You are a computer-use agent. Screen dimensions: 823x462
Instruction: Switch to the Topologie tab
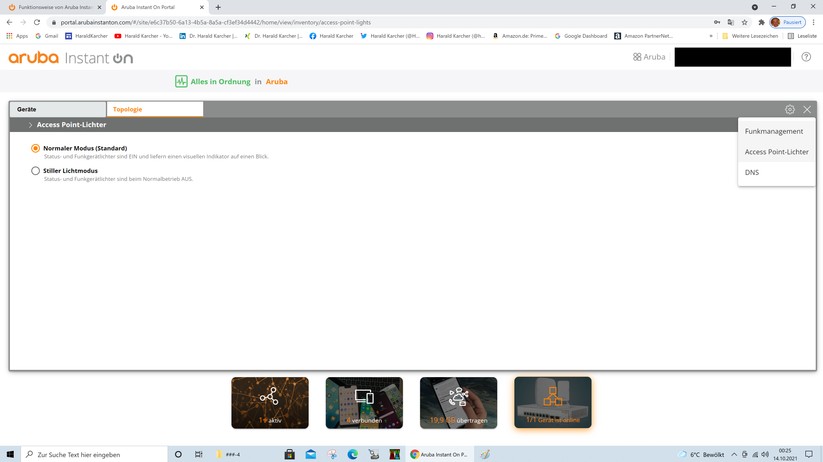pyautogui.click(x=154, y=109)
